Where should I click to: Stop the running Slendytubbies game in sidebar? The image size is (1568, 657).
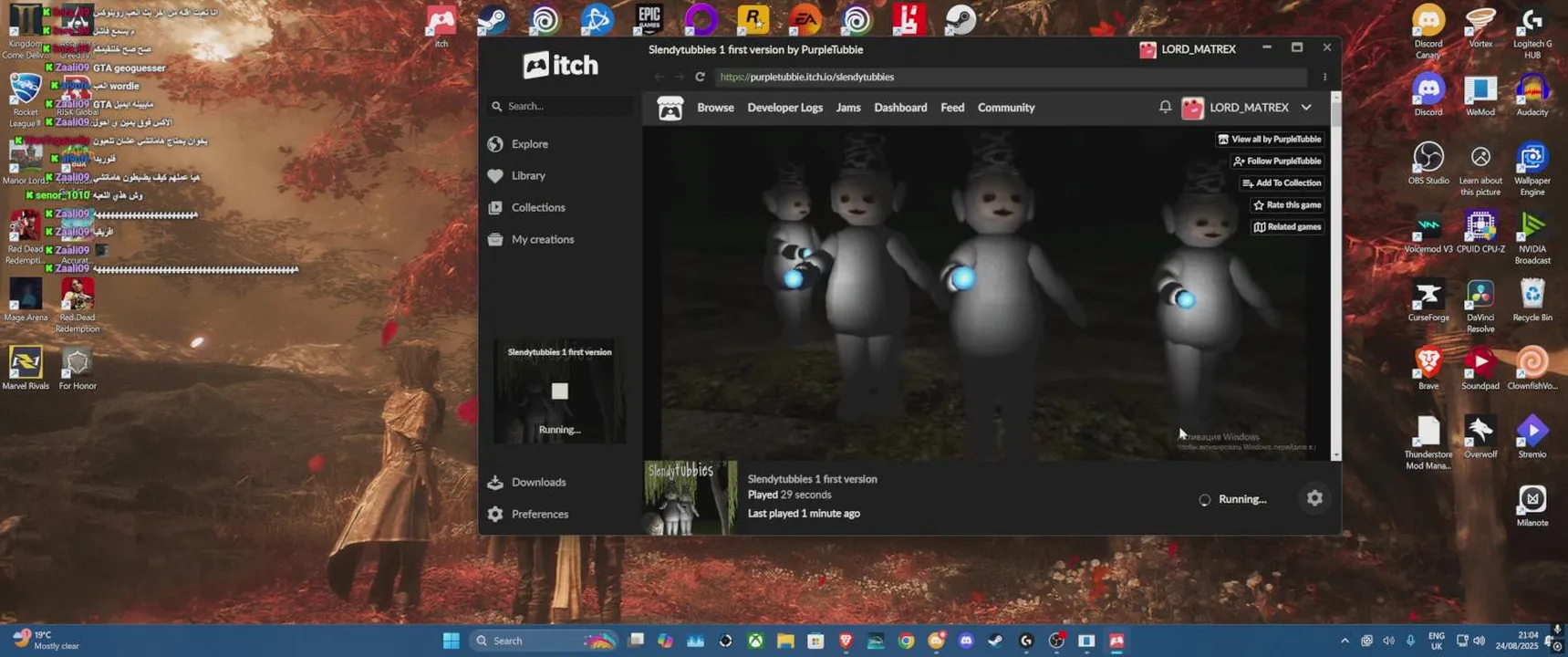click(x=559, y=391)
